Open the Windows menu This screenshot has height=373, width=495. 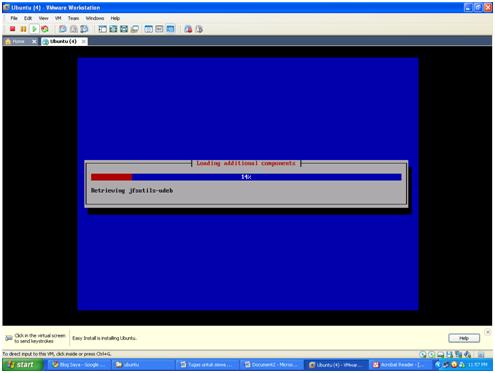95,18
